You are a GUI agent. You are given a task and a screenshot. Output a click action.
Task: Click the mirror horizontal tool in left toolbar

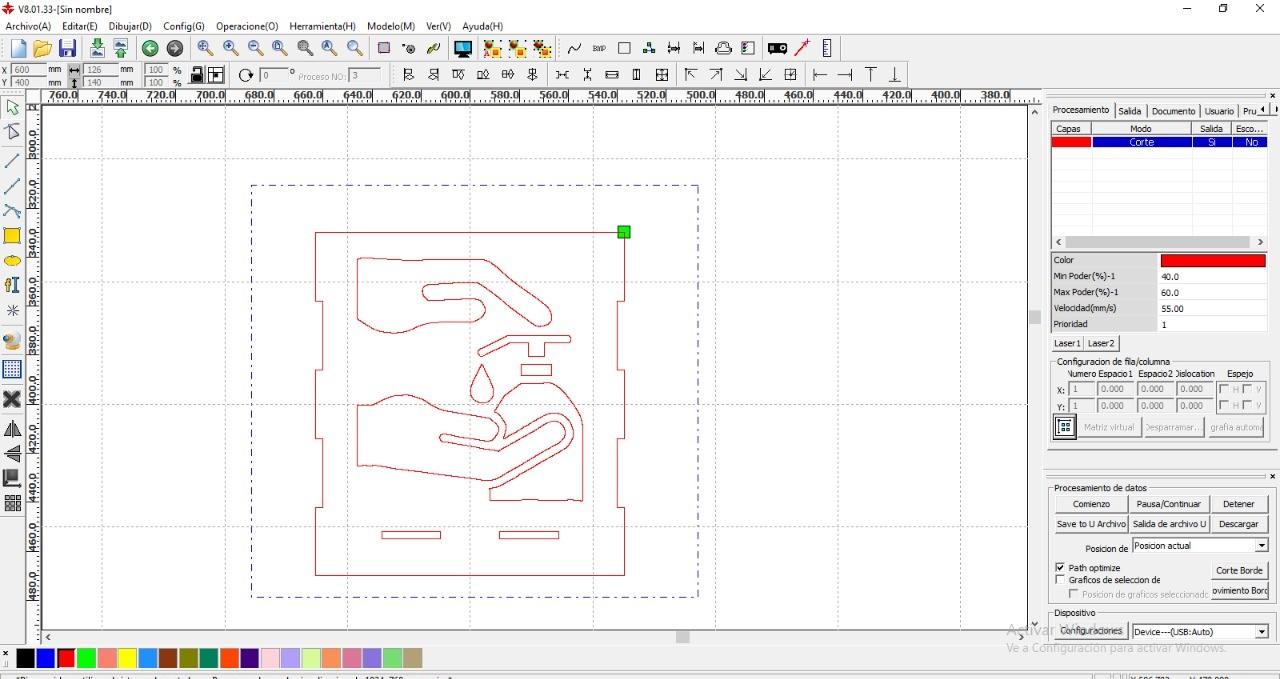pos(12,429)
